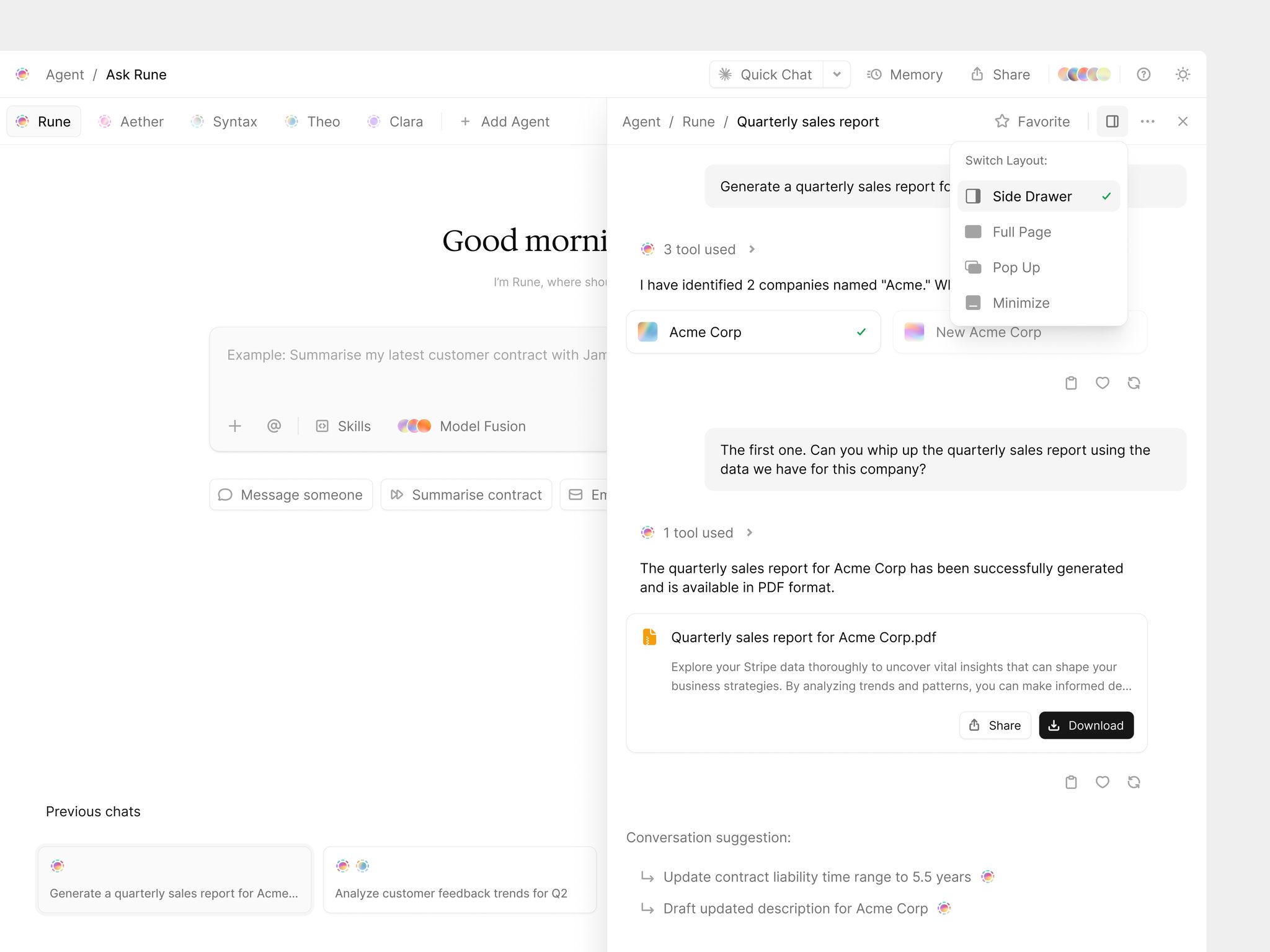1270x952 pixels.
Task: Switch to the Syntax agent tab
Action: 224,121
